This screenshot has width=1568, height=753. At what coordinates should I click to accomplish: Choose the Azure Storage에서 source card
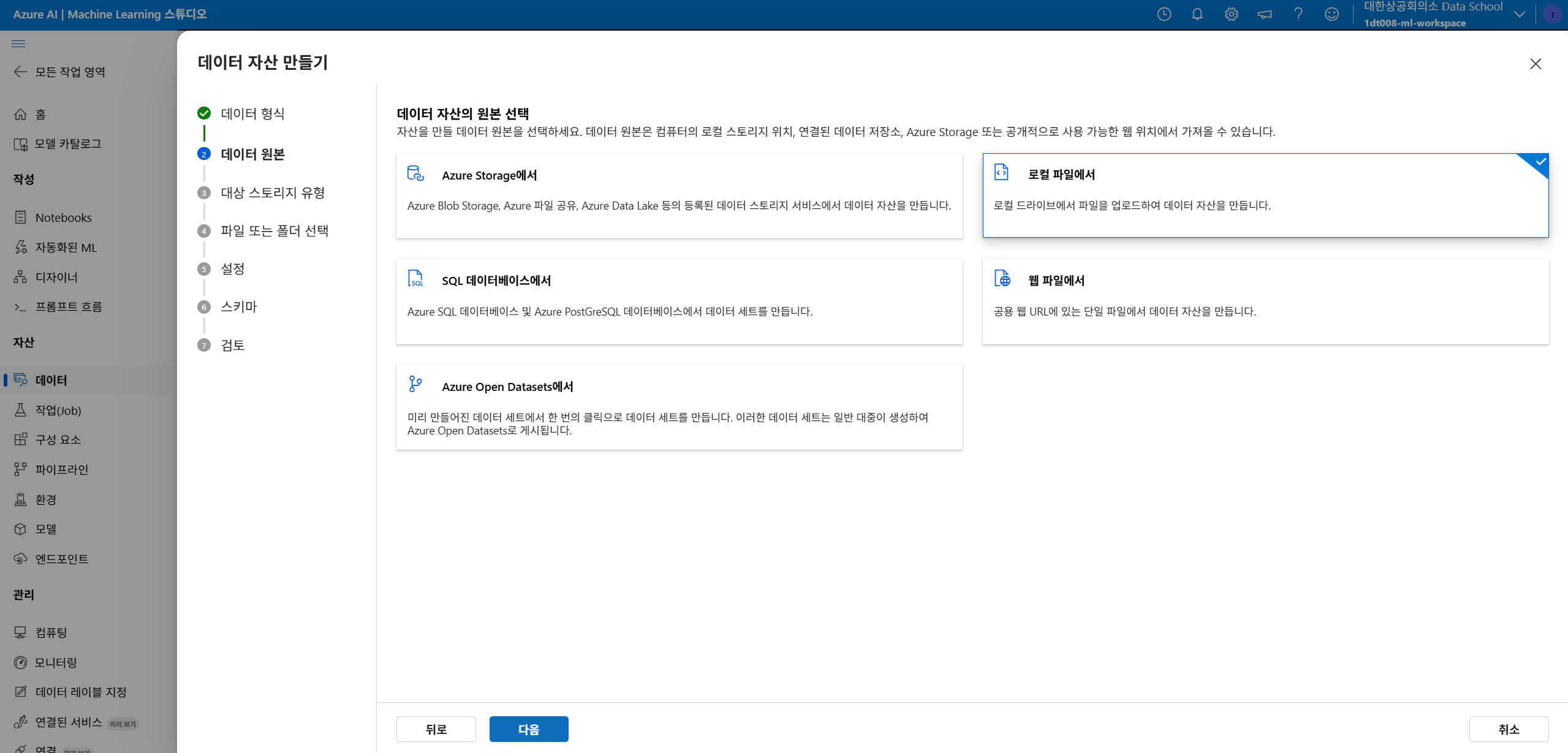[679, 195]
